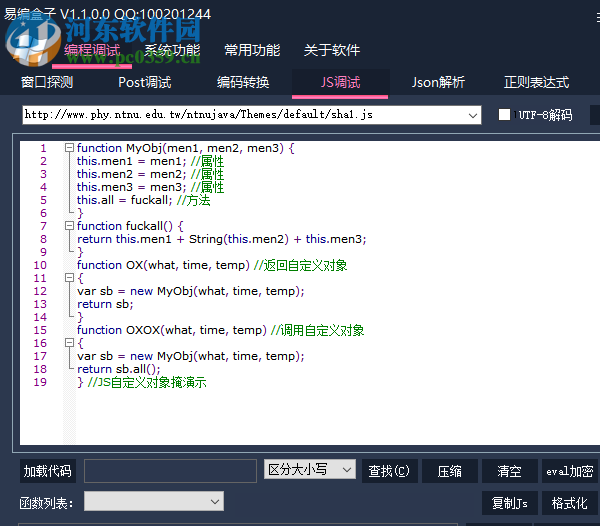Screen dimensions: 600x526
Task: Switch to 窗口探测 sub-tab
Action: click(47, 82)
